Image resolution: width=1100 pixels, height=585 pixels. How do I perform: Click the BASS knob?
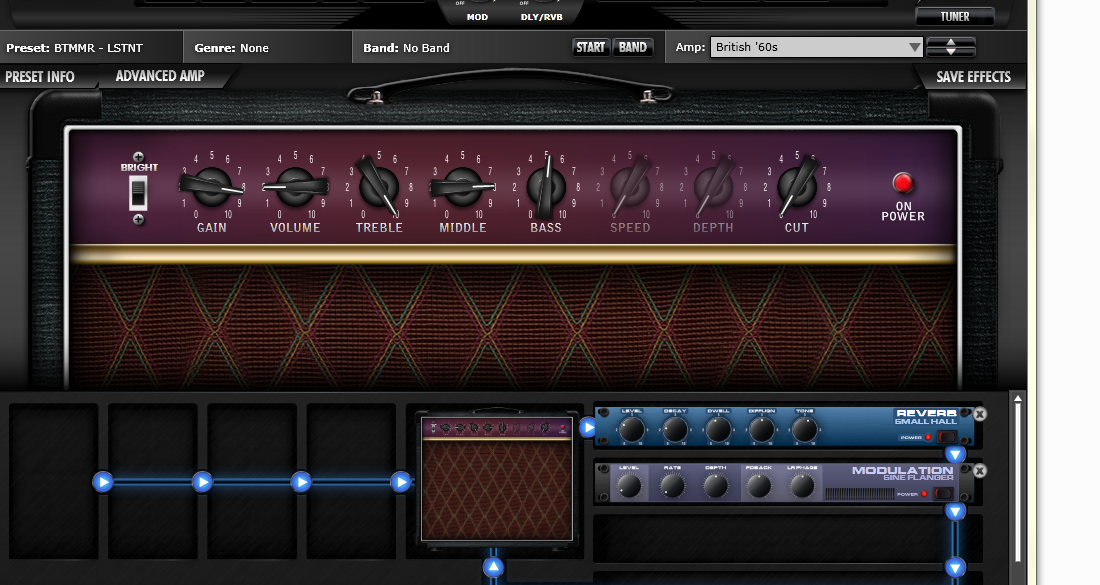click(546, 186)
